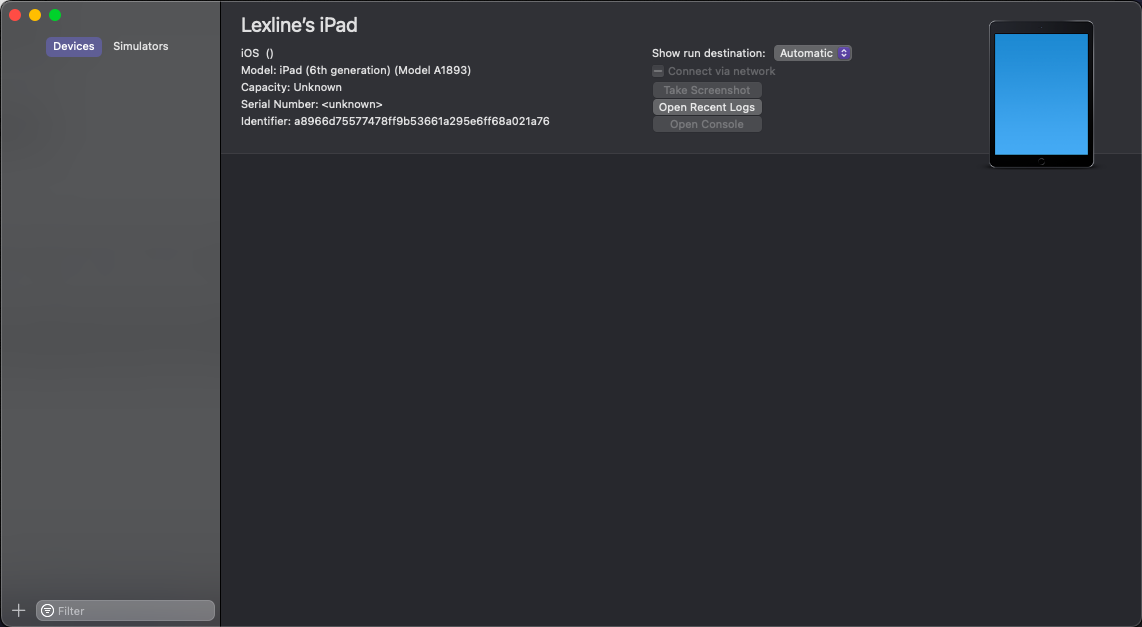Maximize the window using the green button
This screenshot has height=627, width=1142.
coord(55,15)
